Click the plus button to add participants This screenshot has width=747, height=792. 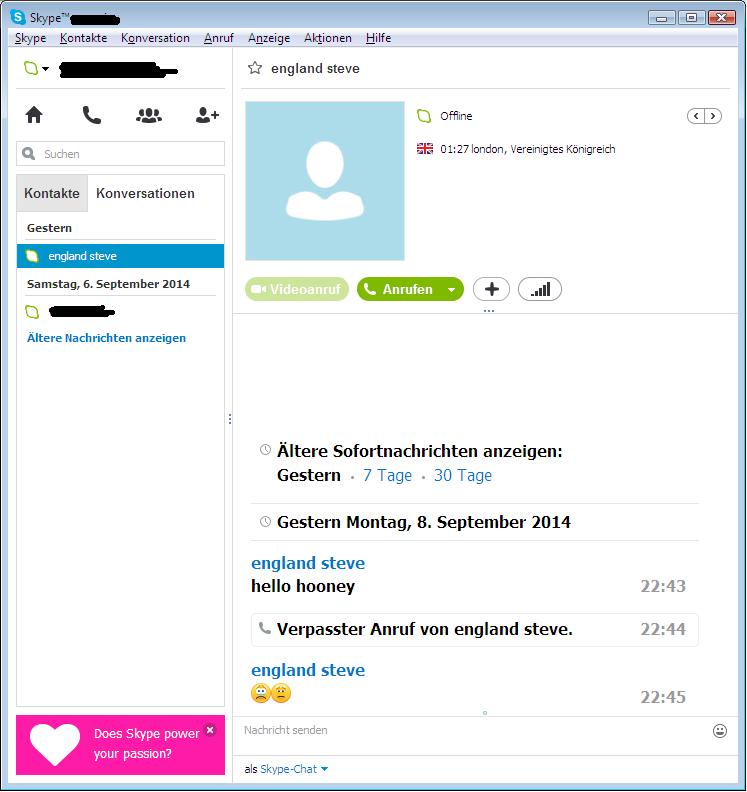tap(491, 289)
